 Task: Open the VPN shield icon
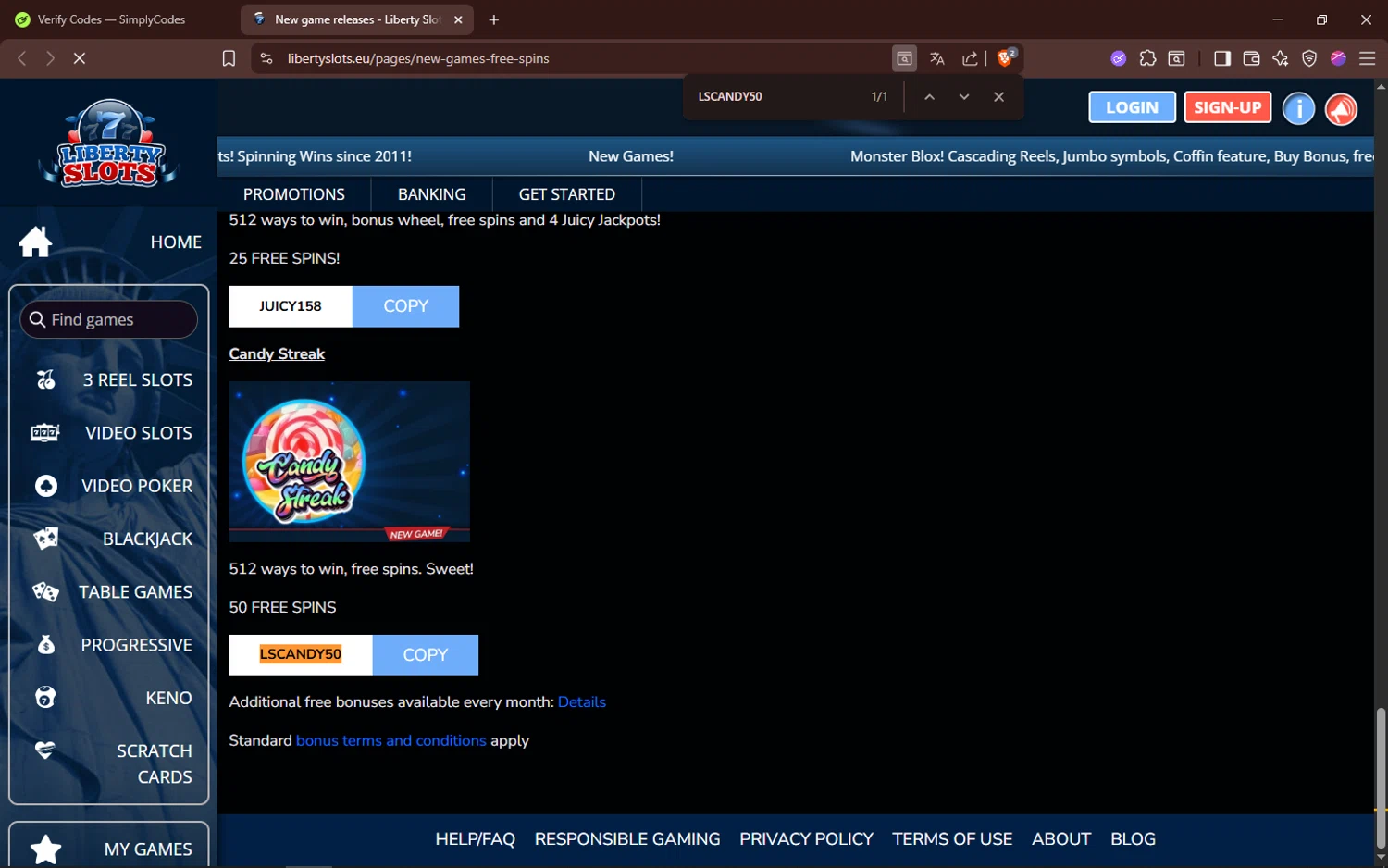pos(1309,58)
